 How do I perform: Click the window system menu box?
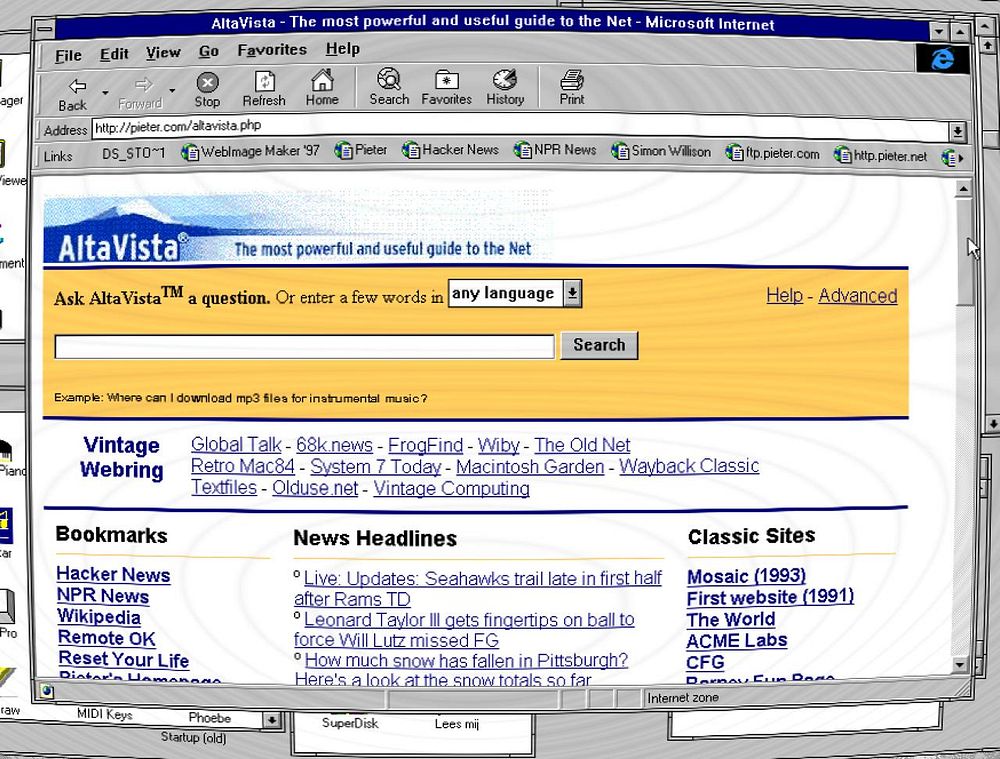tap(44, 29)
